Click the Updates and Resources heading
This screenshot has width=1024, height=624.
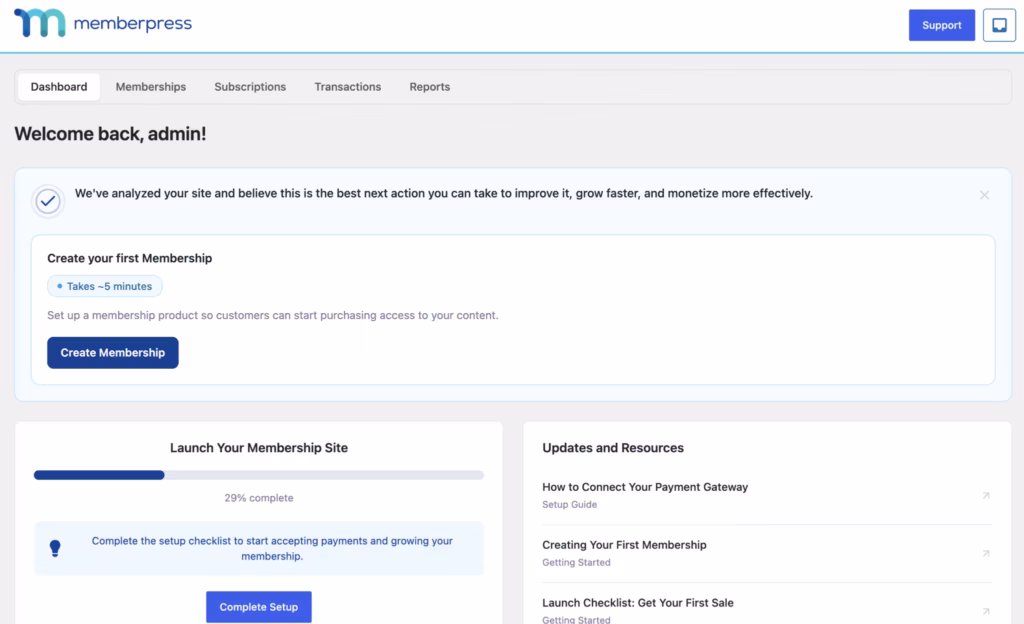tap(613, 448)
